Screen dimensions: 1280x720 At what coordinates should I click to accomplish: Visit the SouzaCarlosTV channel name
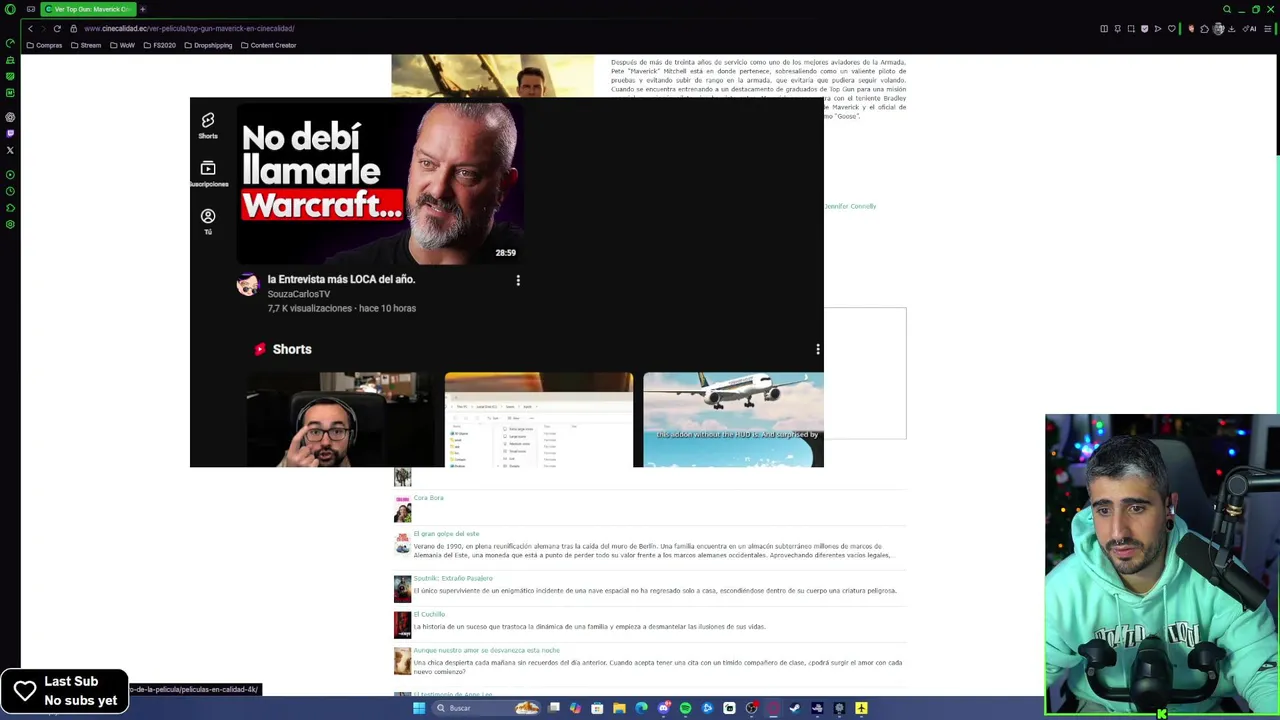coord(298,294)
